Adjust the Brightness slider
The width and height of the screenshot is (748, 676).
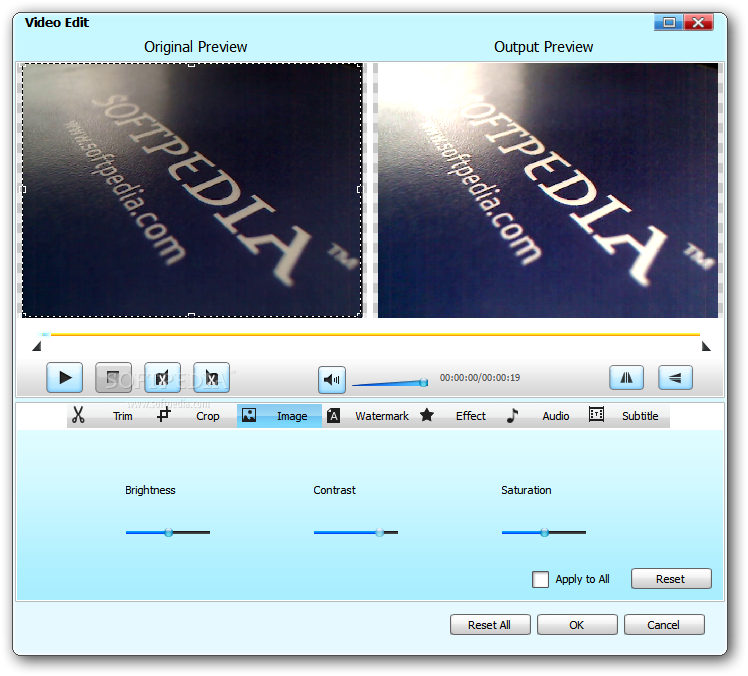point(168,532)
